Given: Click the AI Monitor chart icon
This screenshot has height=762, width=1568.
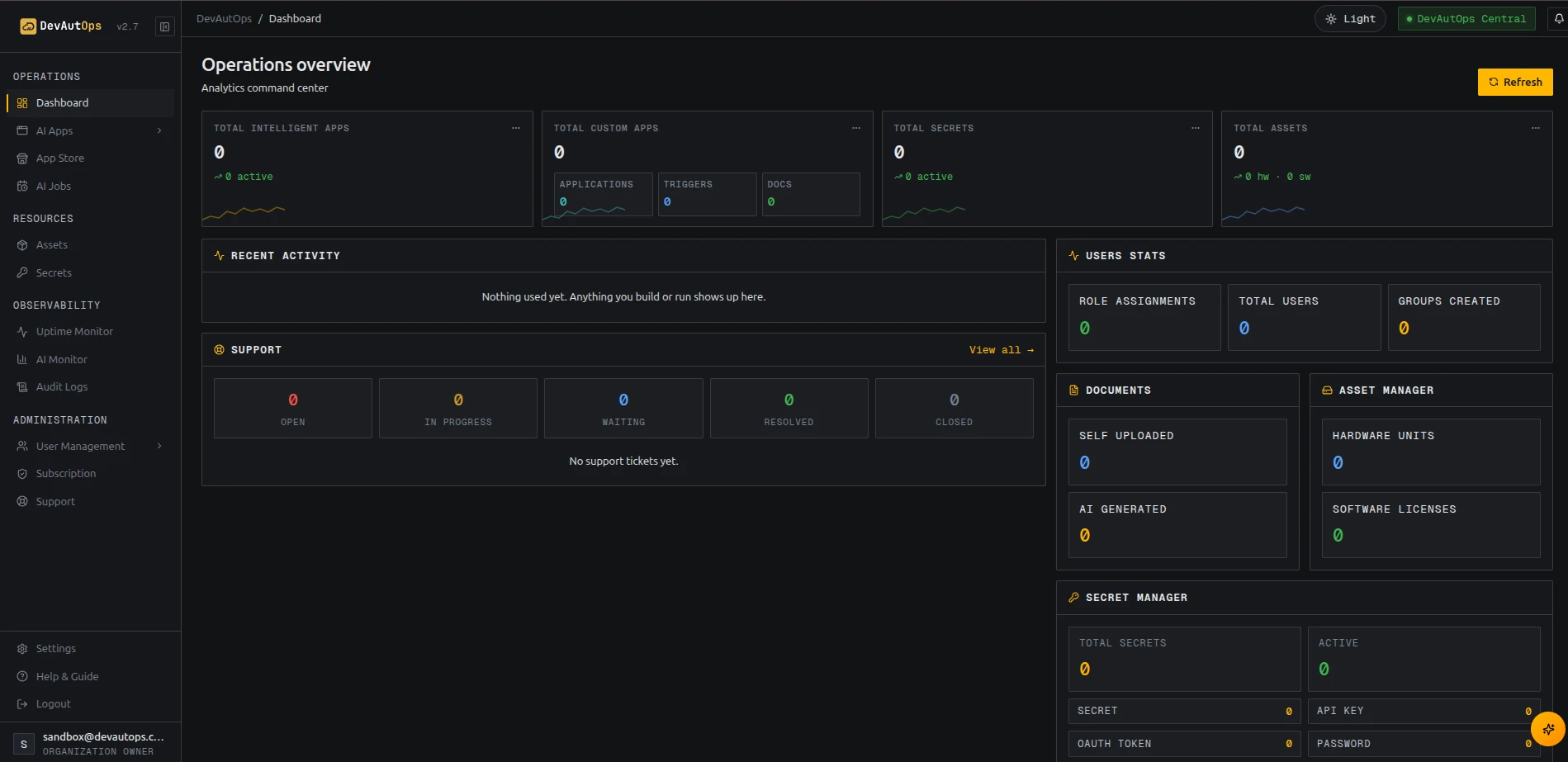Looking at the screenshot, I should pyautogui.click(x=22, y=359).
